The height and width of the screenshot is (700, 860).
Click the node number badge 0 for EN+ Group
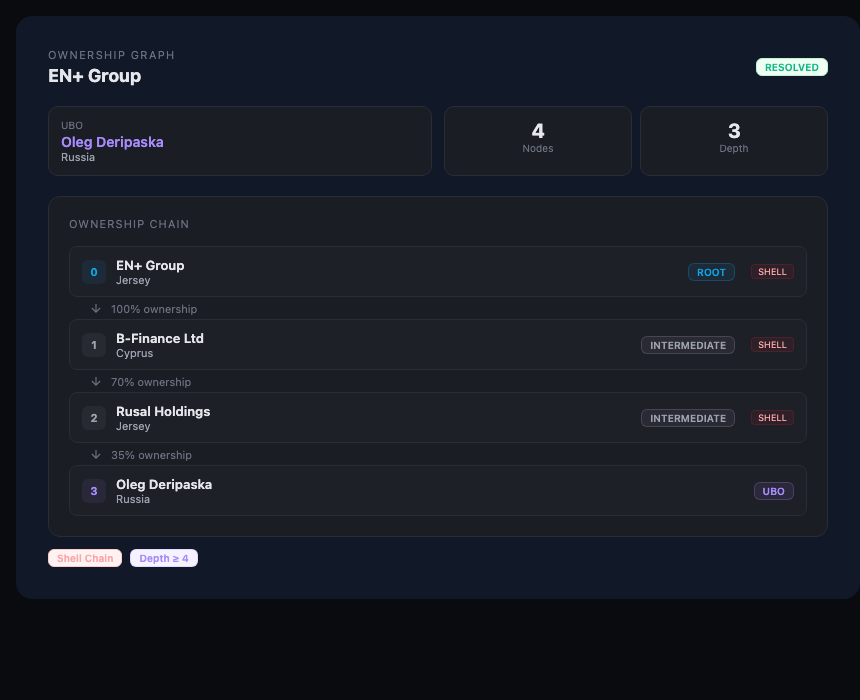coord(94,272)
